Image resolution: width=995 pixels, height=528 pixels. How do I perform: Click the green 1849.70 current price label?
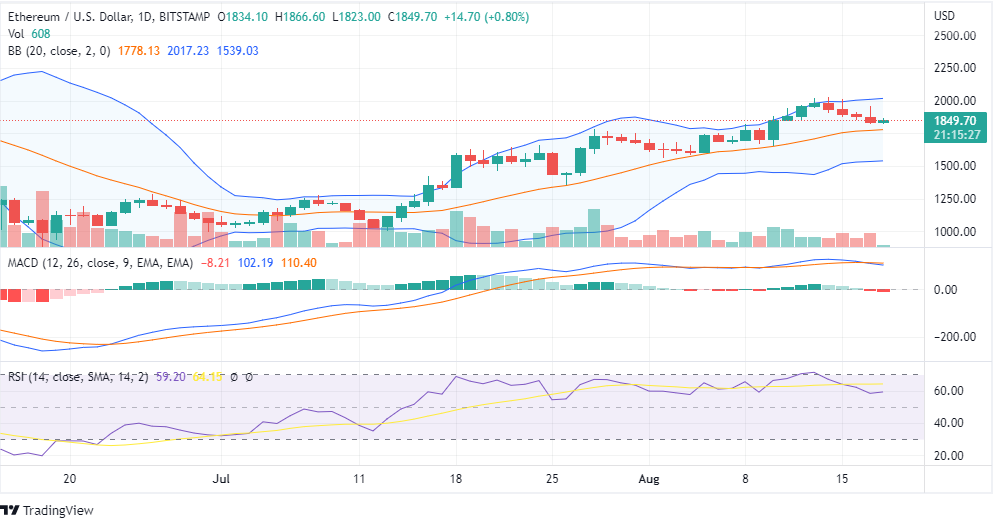[954, 121]
